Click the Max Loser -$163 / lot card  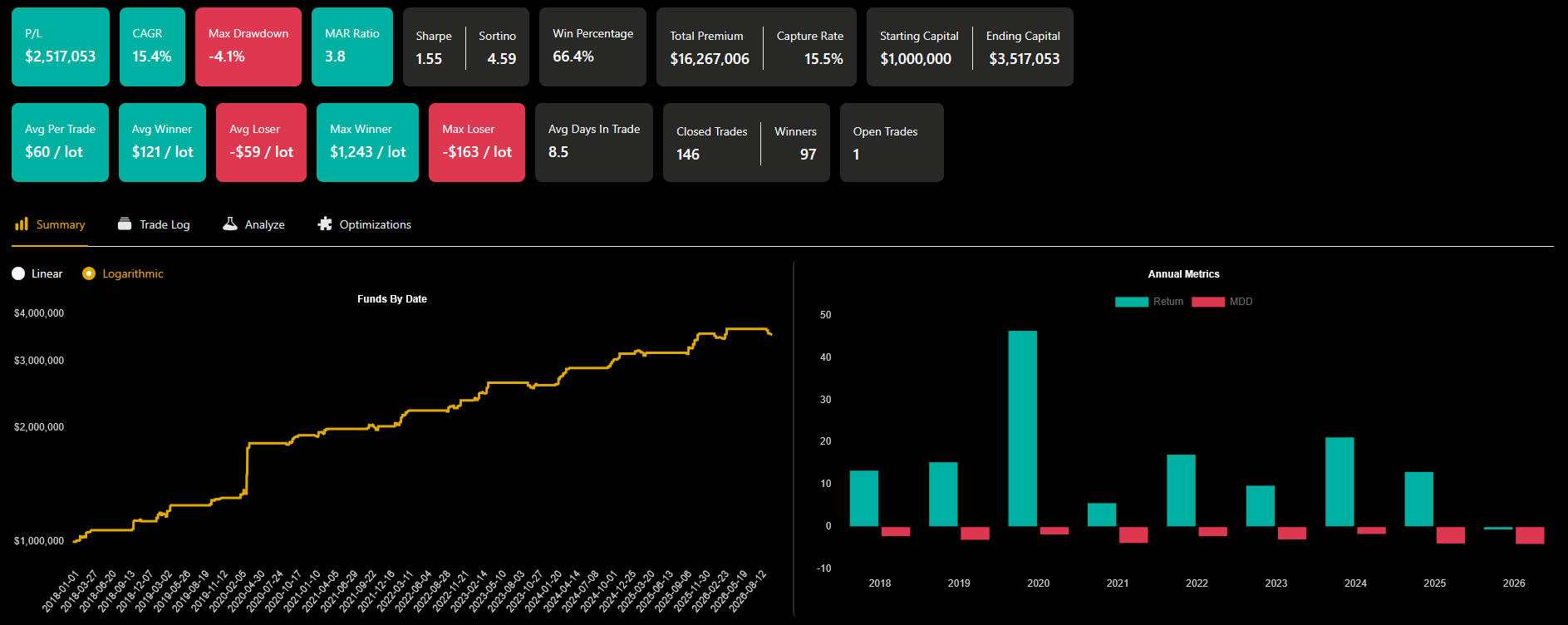(477, 142)
